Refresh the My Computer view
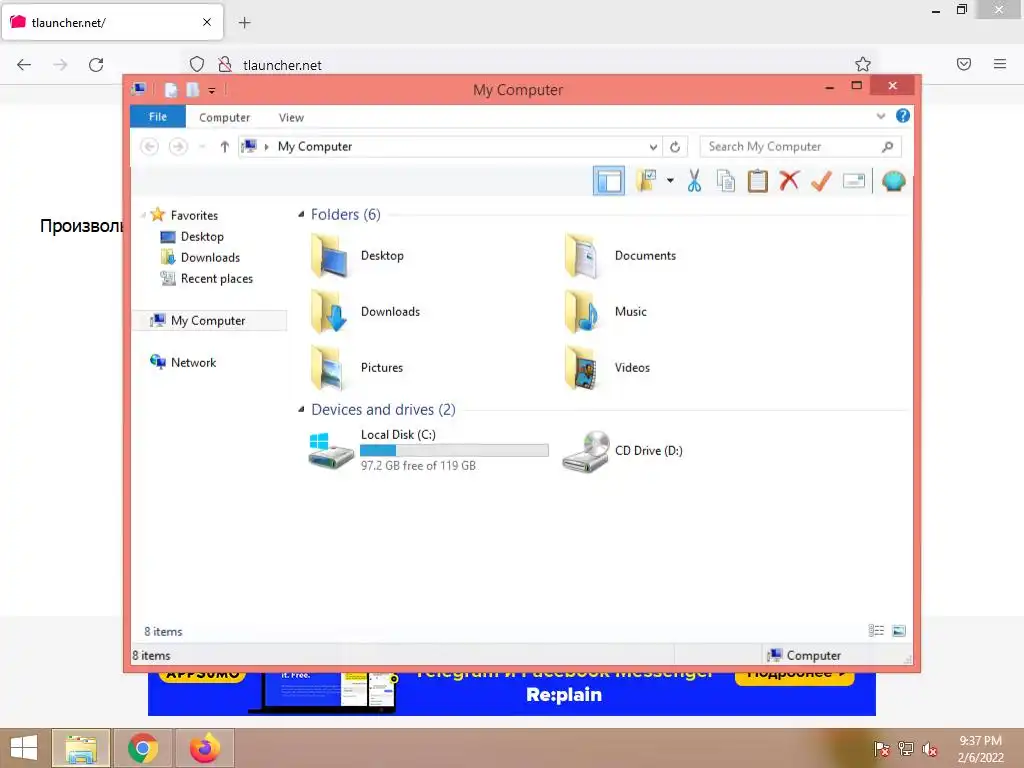Viewport: 1024px width, 768px height. point(675,147)
